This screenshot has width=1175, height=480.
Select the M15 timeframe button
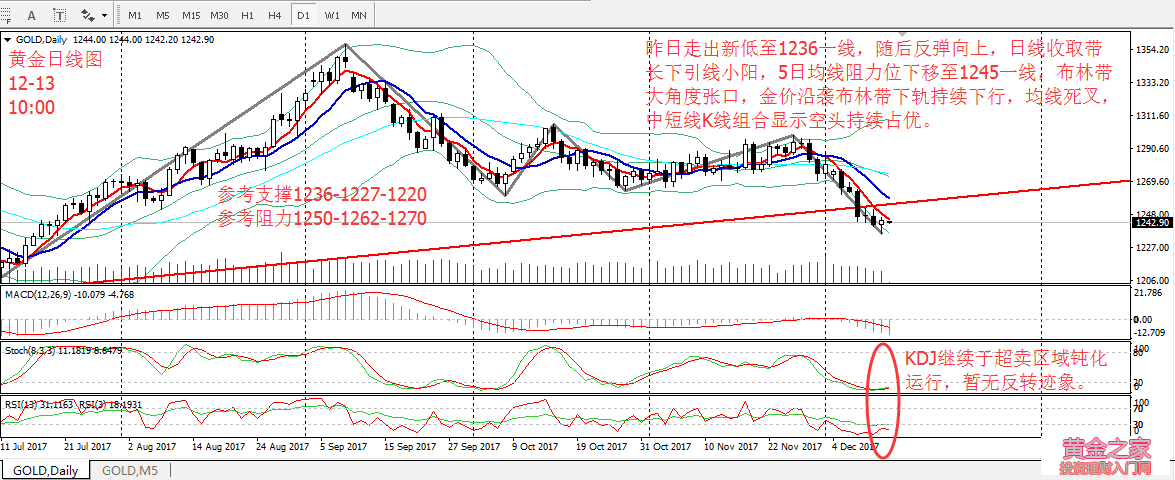point(191,16)
